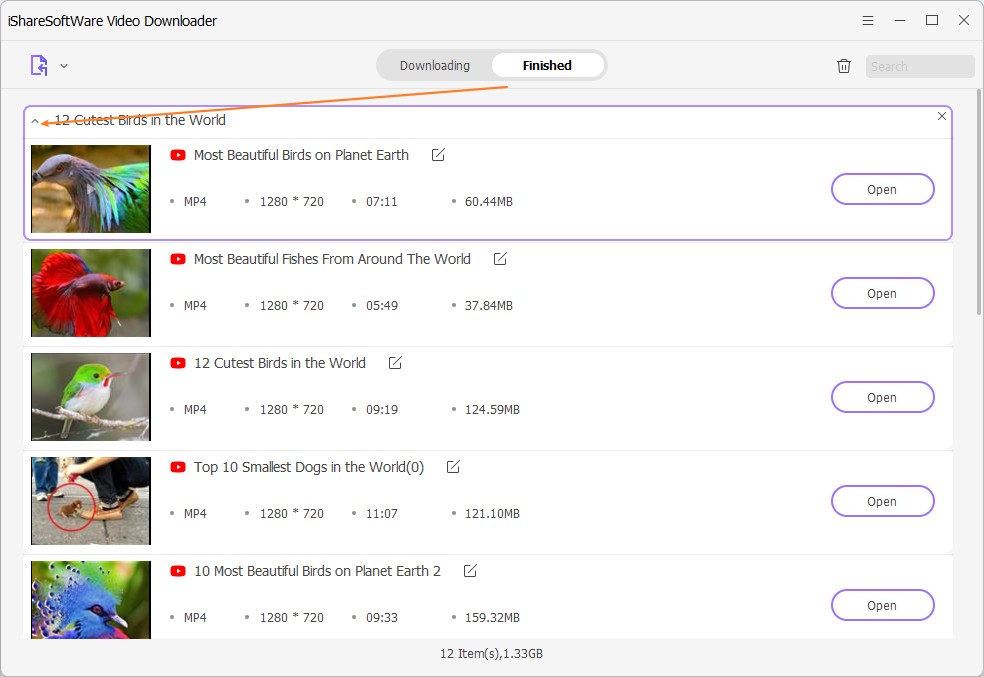Click the 124.59MB file size
Viewport: 984px width, 677px height.
click(x=492, y=410)
